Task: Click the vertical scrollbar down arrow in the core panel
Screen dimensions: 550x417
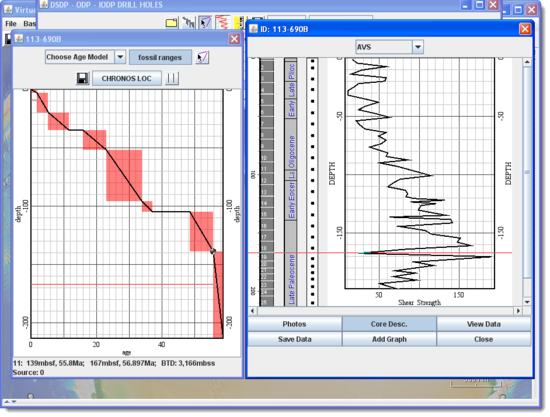Action: 527,302
